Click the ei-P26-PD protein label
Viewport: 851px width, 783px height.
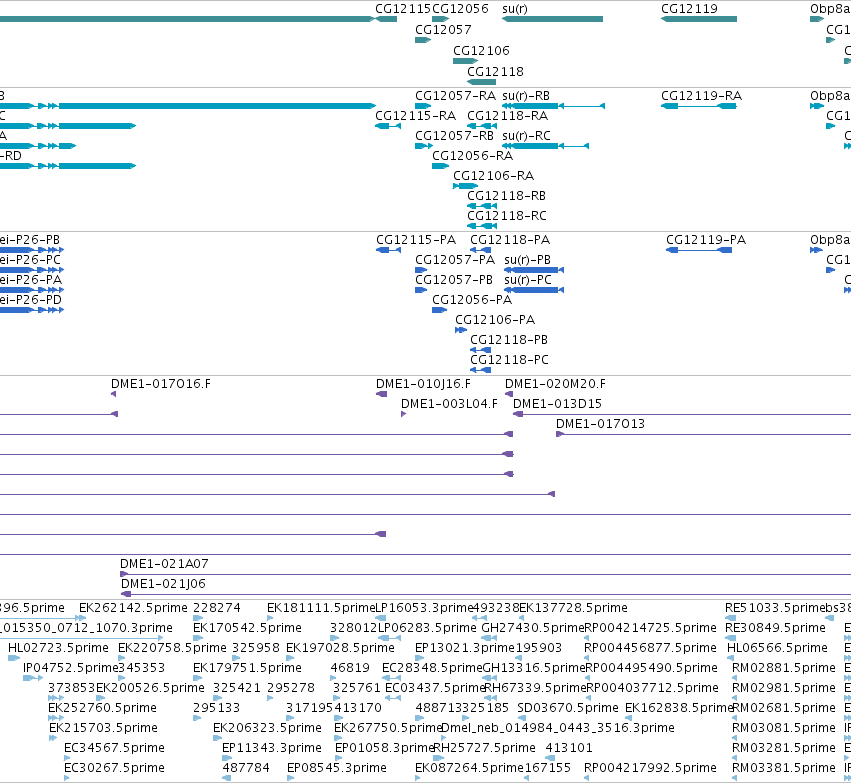point(31,300)
